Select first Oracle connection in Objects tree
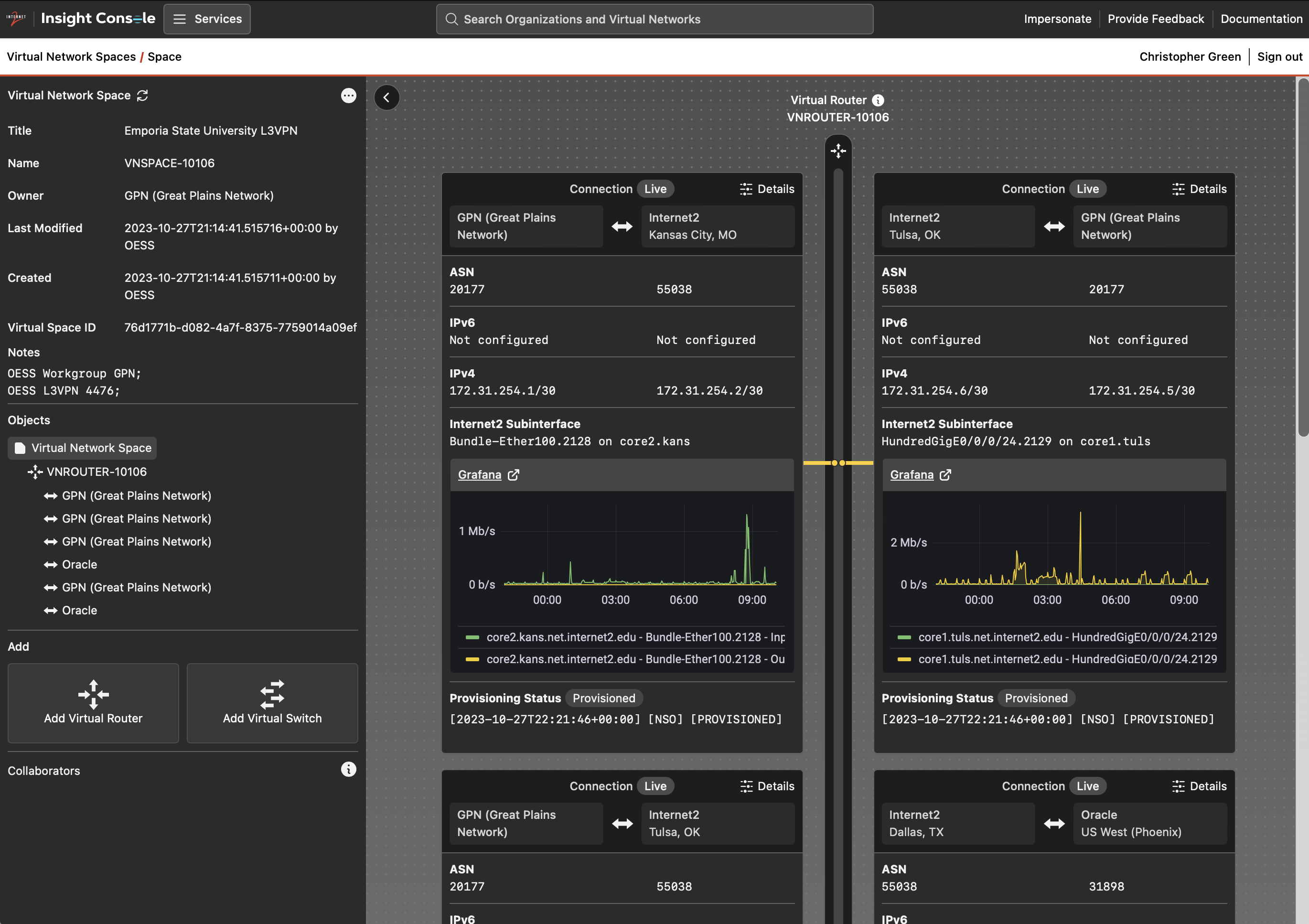Screen dimensions: 1309x924 (x=79, y=564)
